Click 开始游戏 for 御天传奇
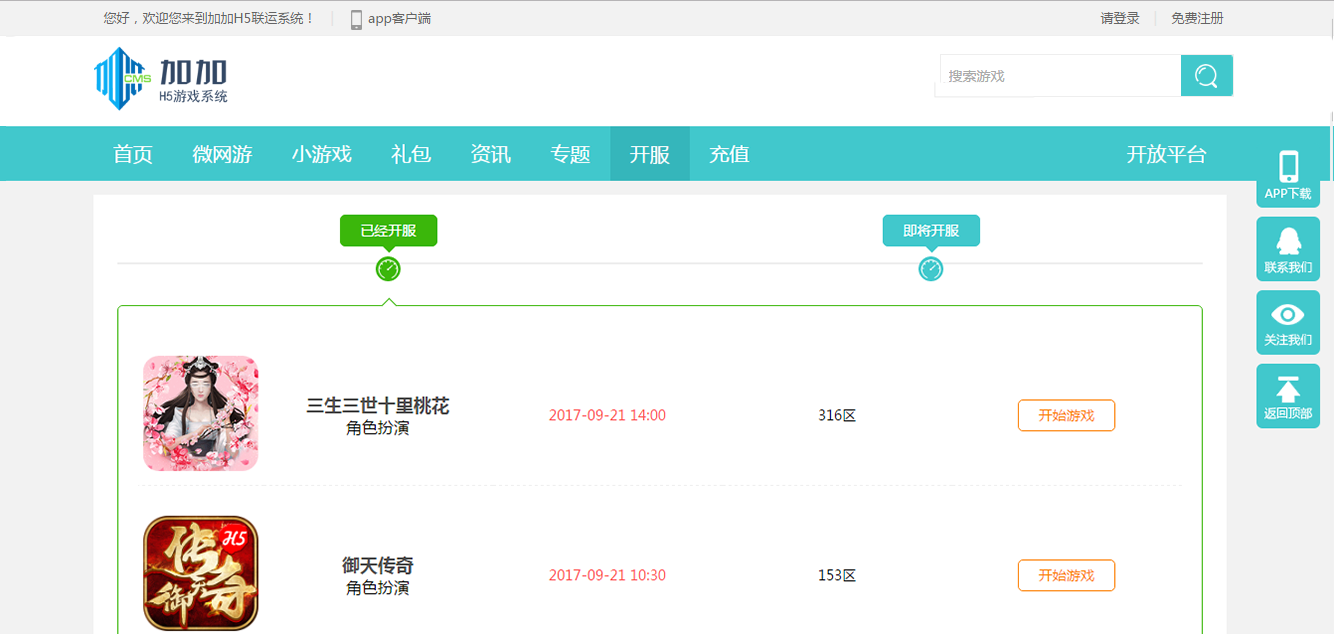 click(x=1066, y=575)
